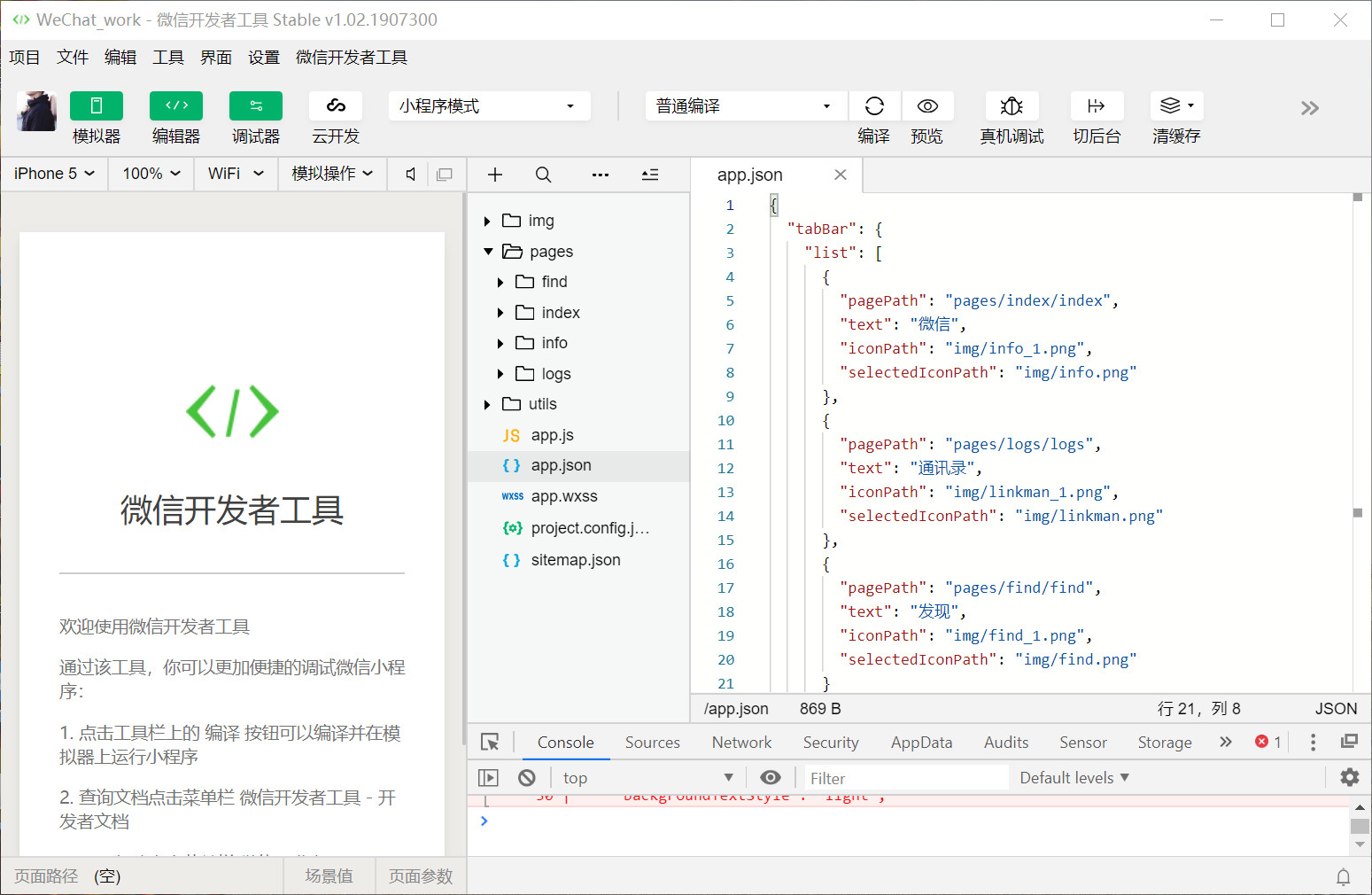Click the collapse file tree icon

point(650,175)
